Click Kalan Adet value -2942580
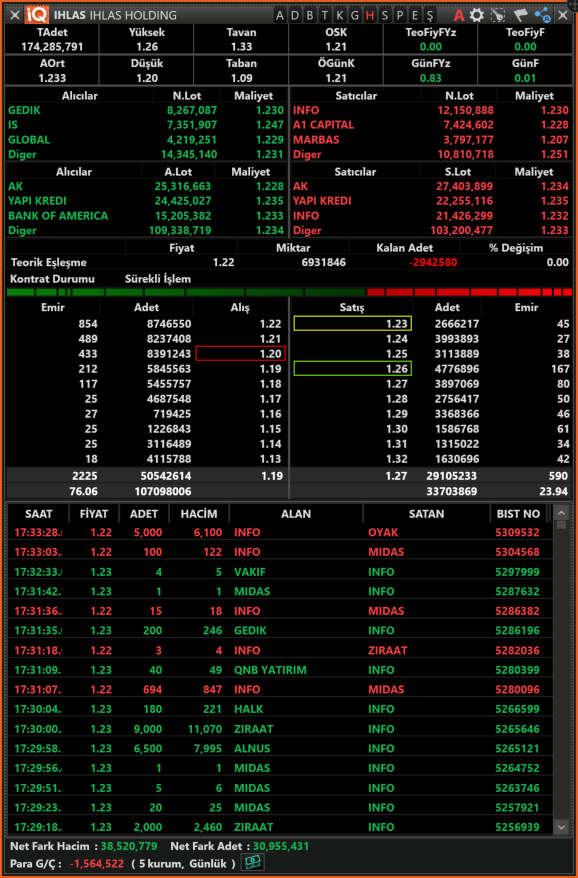Screen dimensions: 578x878 click(x=433, y=262)
